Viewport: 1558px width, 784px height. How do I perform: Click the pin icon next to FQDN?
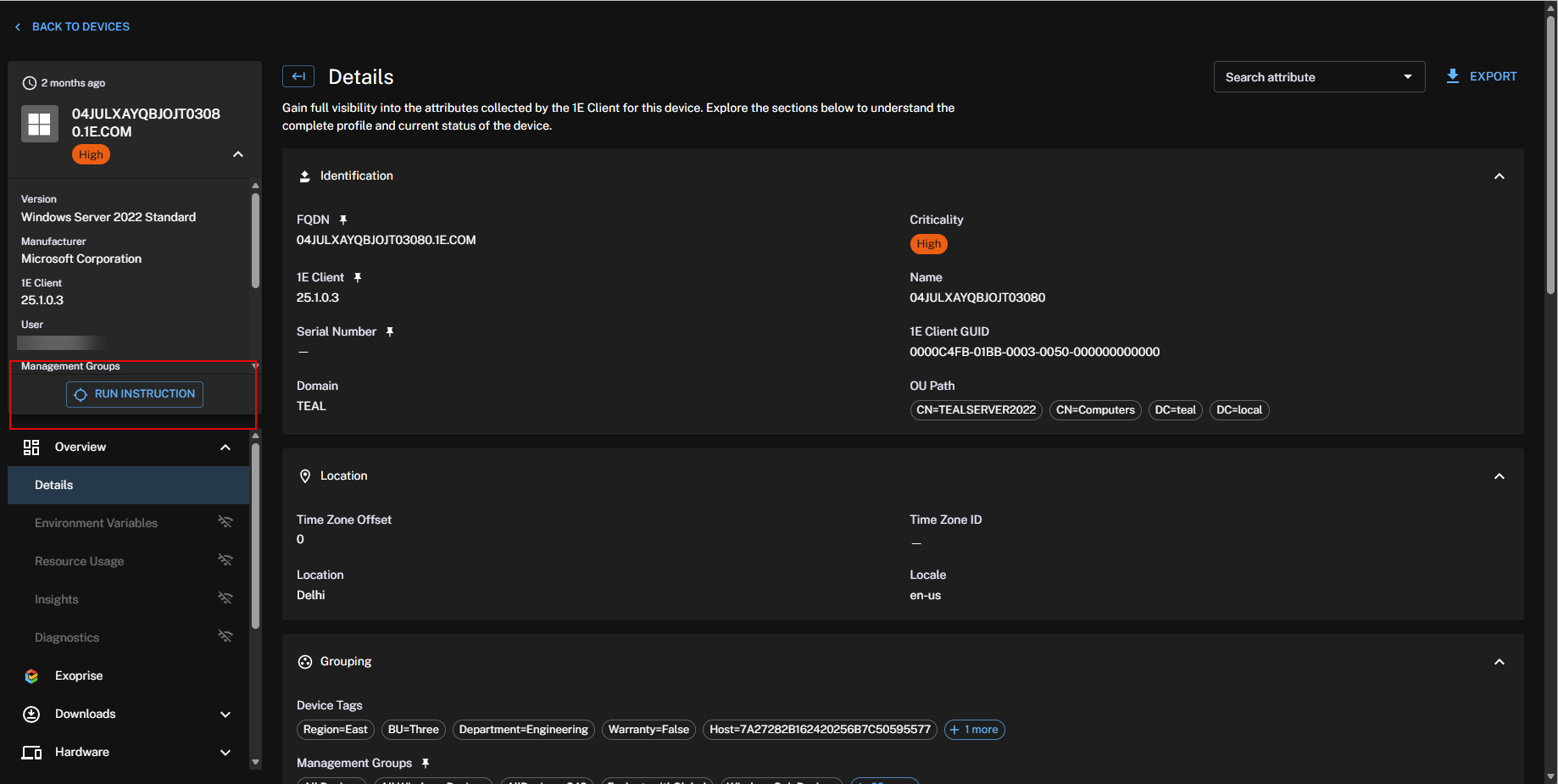[x=343, y=220]
